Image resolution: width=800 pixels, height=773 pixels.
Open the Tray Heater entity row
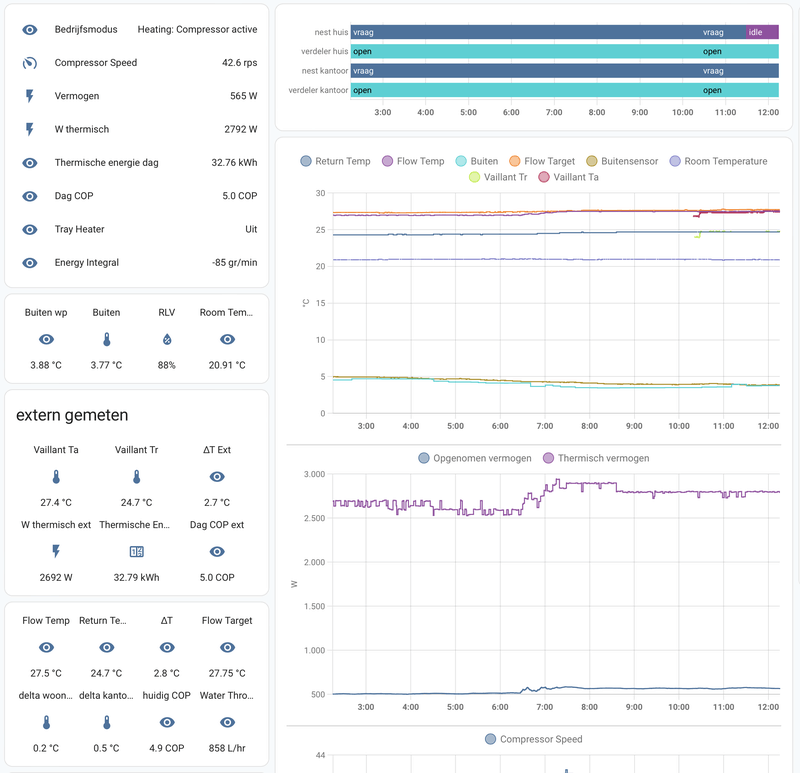140,230
